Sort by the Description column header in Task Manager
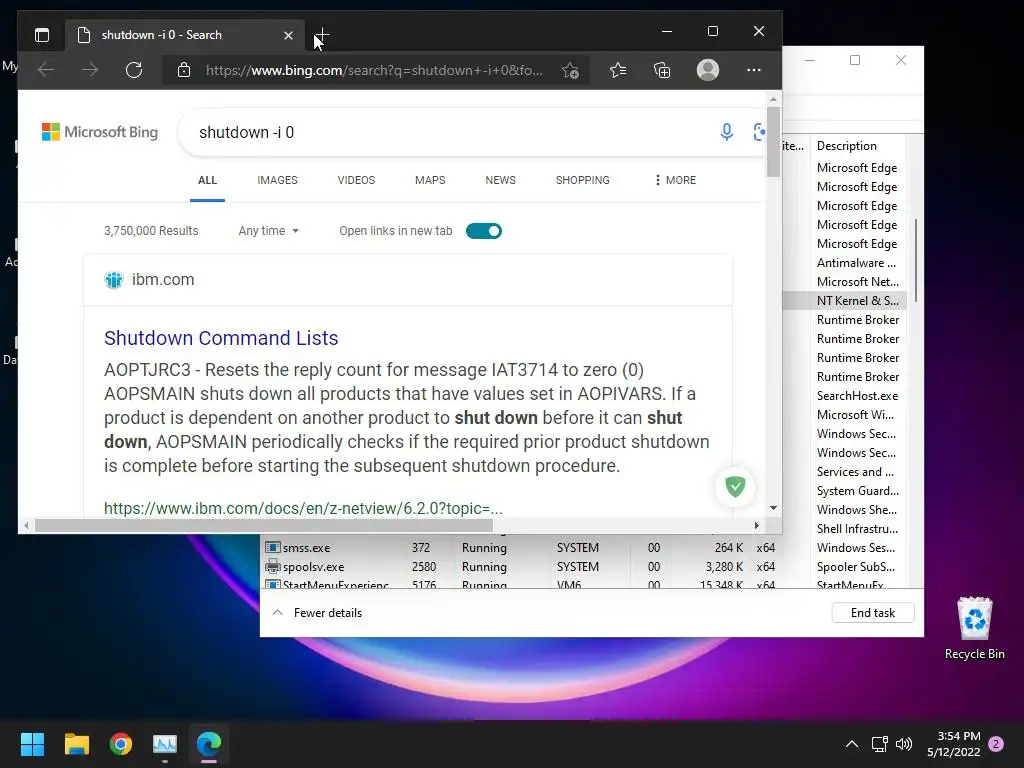1024x768 pixels. point(846,146)
